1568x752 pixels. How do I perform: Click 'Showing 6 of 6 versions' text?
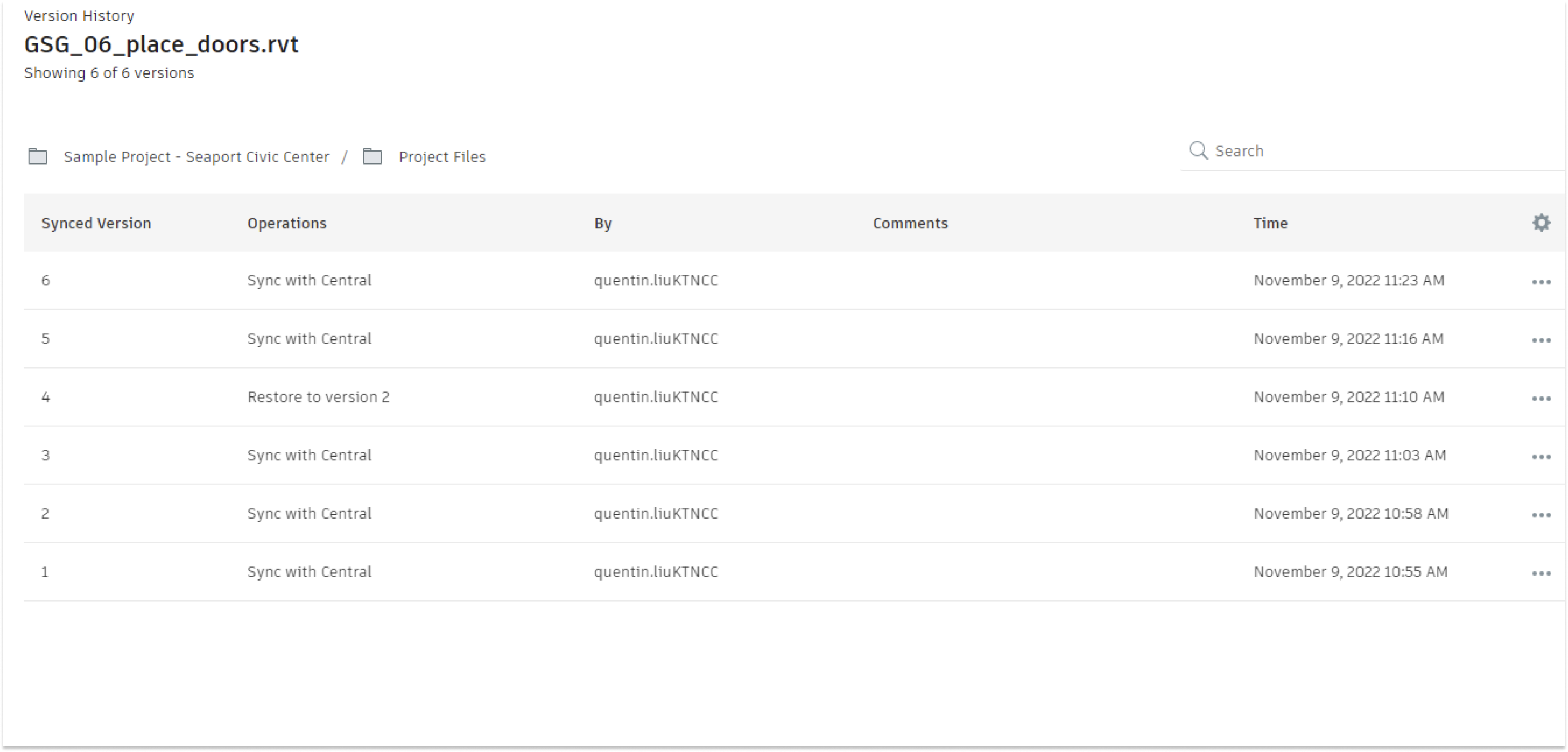coord(109,73)
